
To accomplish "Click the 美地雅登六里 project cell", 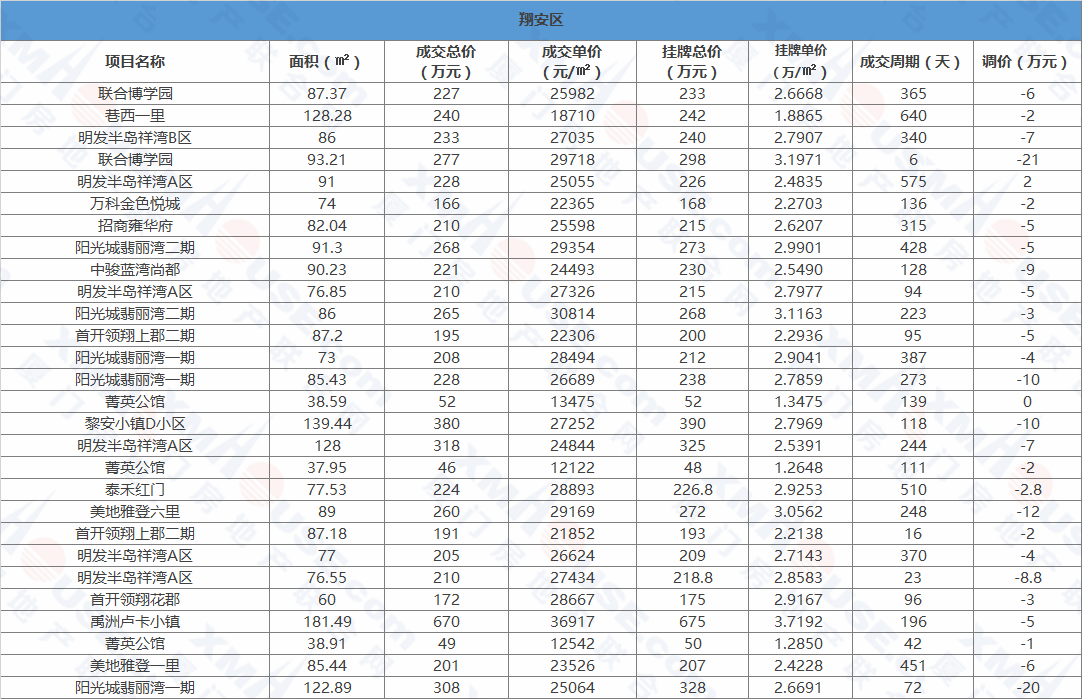I will [x=135, y=511].
